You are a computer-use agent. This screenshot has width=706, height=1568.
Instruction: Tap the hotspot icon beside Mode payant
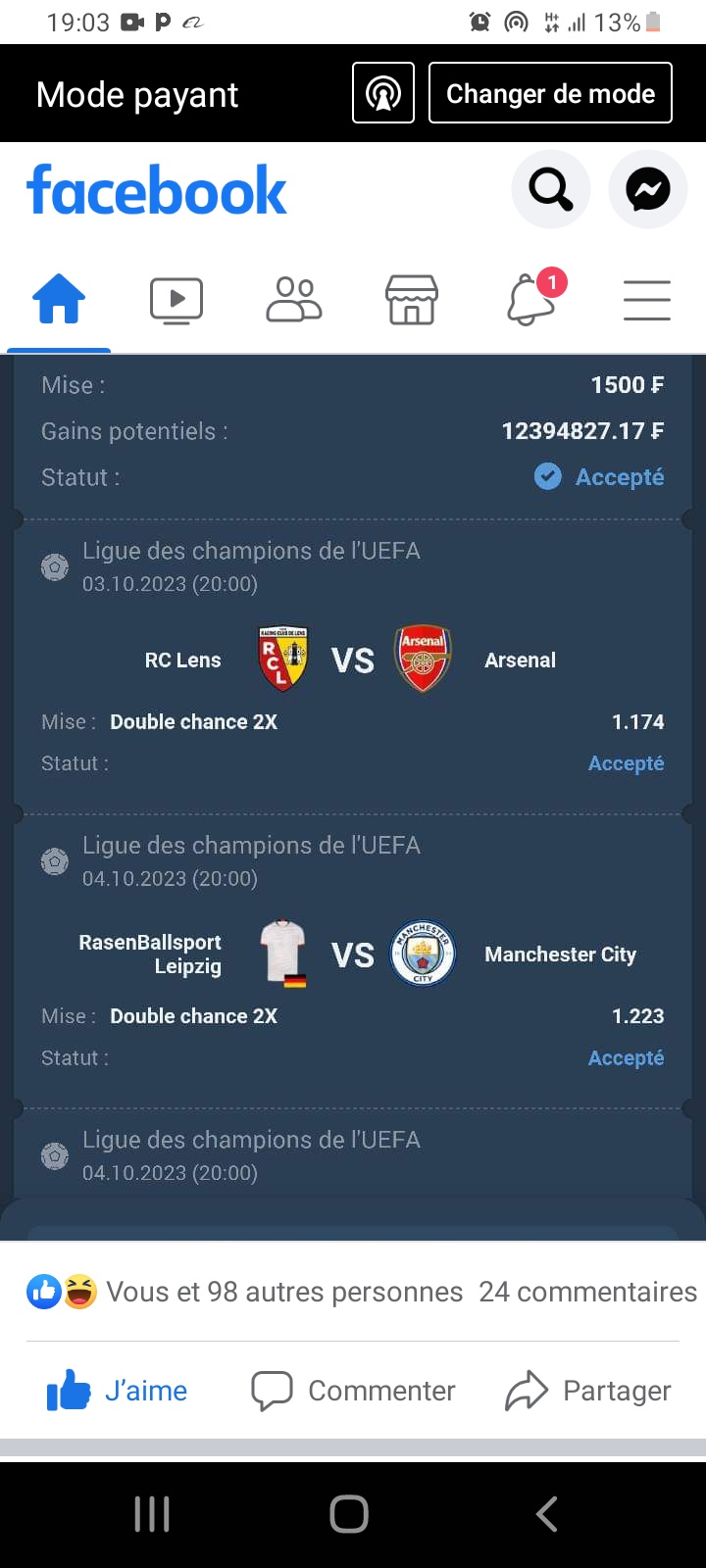[x=383, y=93]
